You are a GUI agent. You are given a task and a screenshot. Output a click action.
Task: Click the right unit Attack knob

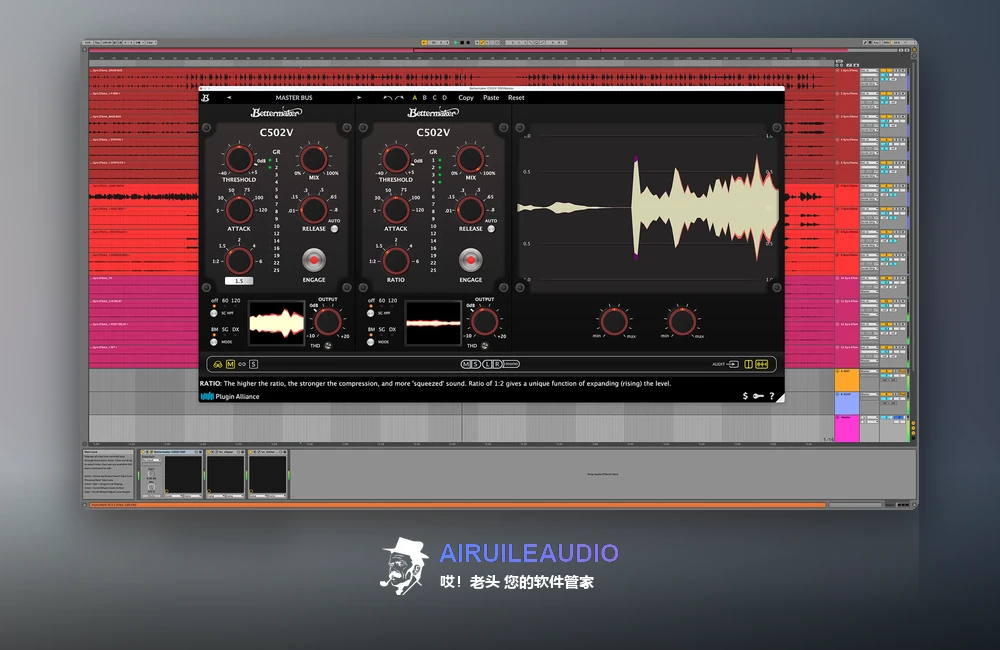pos(396,209)
